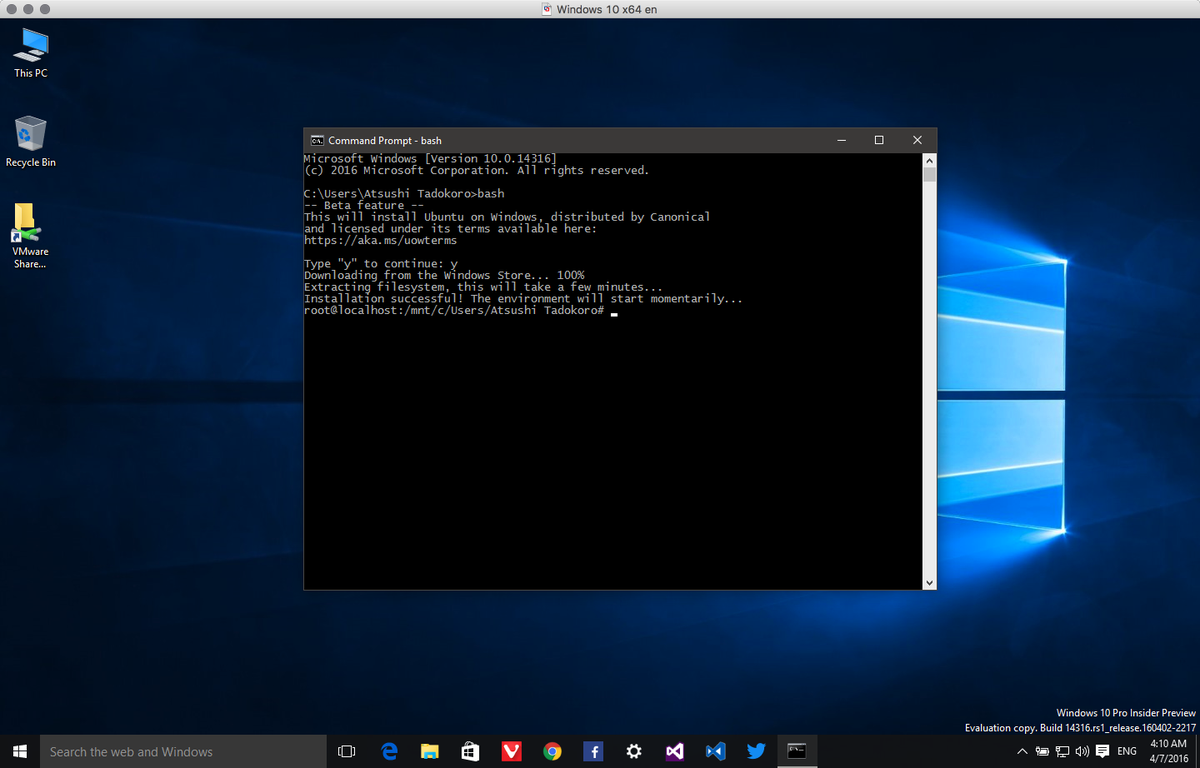Click the battery status tray icon
The height and width of the screenshot is (768, 1200).
[1042, 751]
